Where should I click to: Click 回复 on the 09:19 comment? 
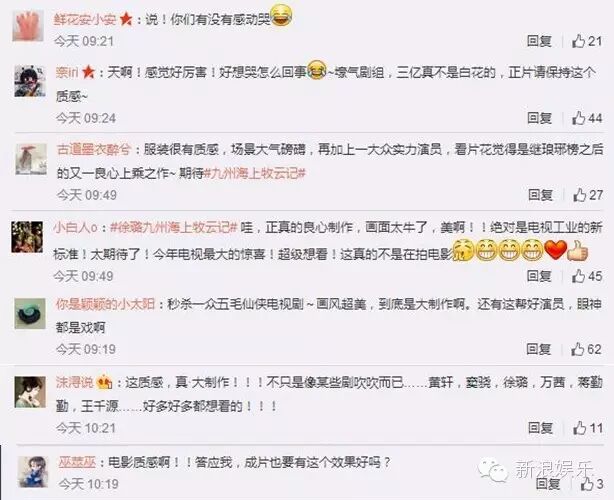(539, 349)
